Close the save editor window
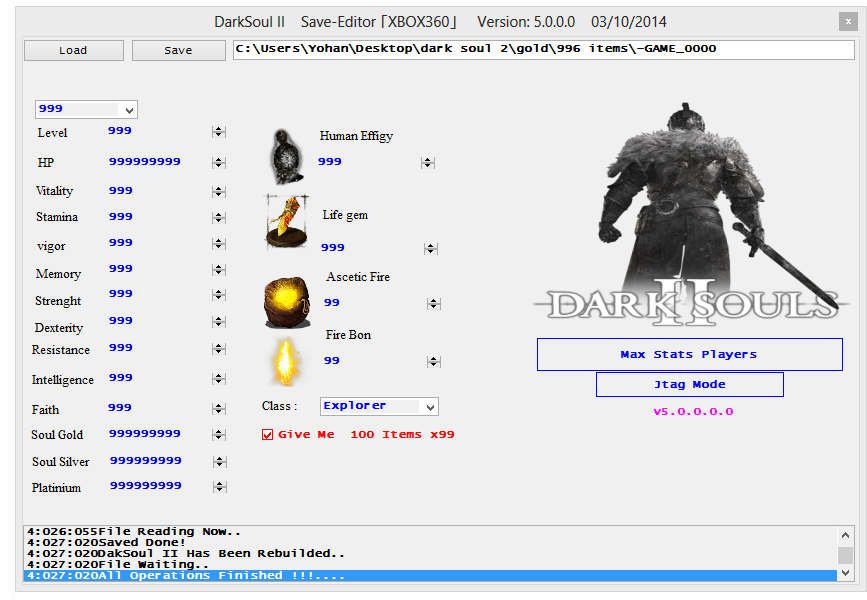The height and width of the screenshot is (600, 867). pyautogui.click(x=848, y=21)
